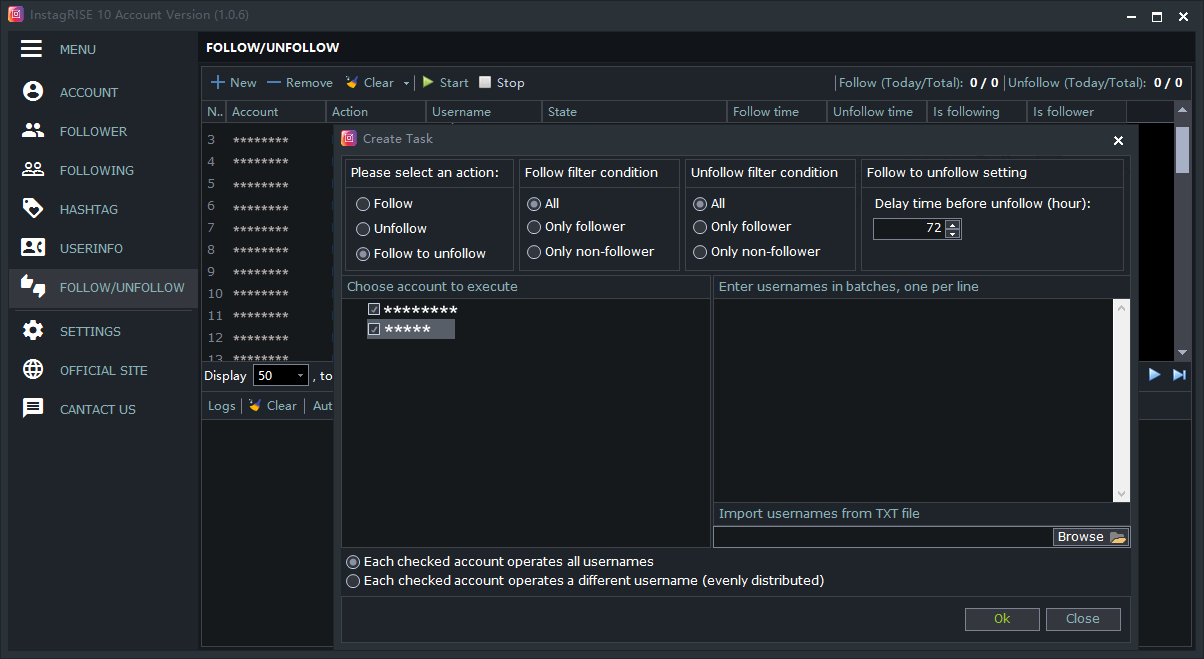This screenshot has width=1204, height=659.
Task: Click the Ok button
Action: 1002,619
